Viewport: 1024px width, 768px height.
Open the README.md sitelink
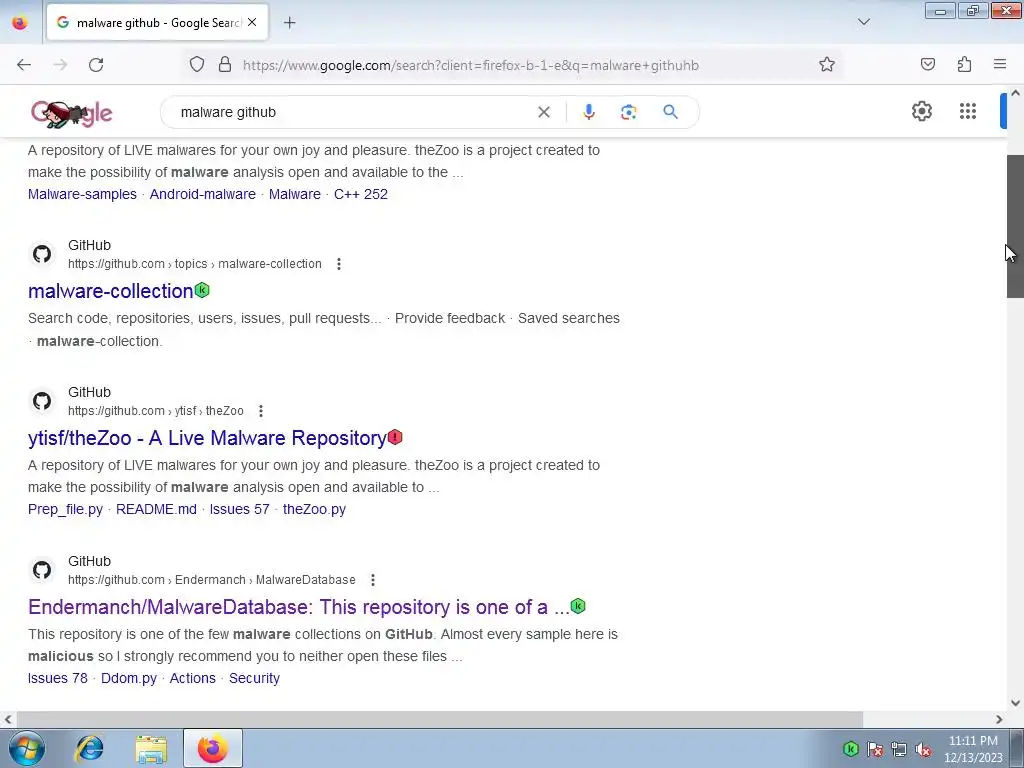pos(156,509)
